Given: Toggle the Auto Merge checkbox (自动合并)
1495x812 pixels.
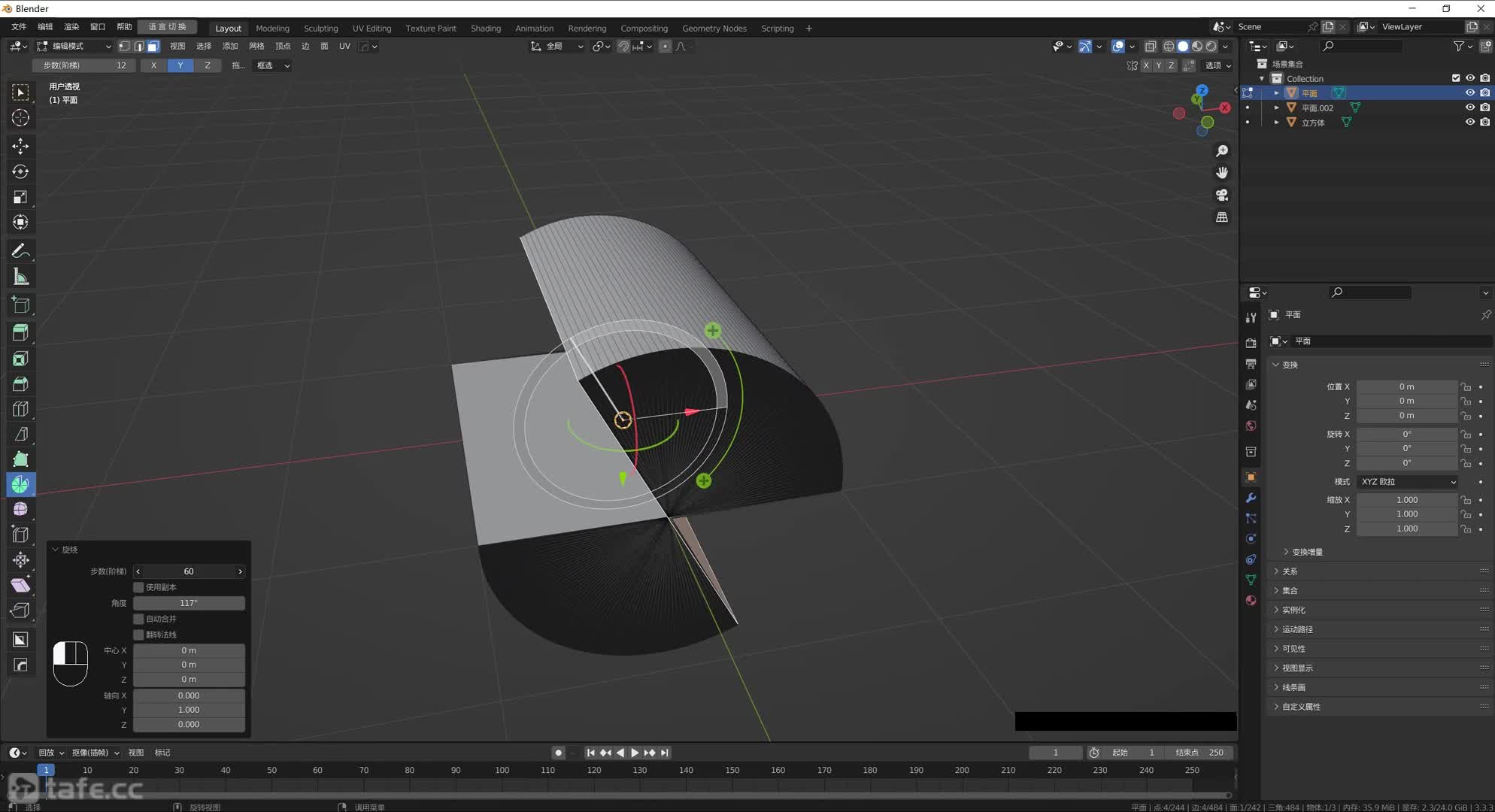Looking at the screenshot, I should [138, 619].
